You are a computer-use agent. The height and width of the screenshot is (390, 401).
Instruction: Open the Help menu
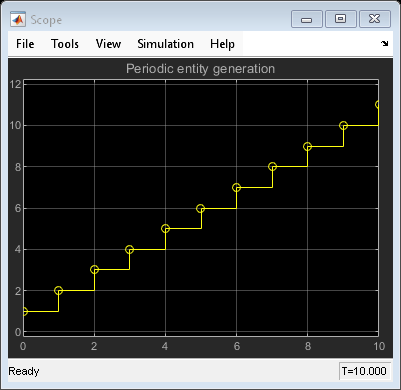click(x=222, y=44)
